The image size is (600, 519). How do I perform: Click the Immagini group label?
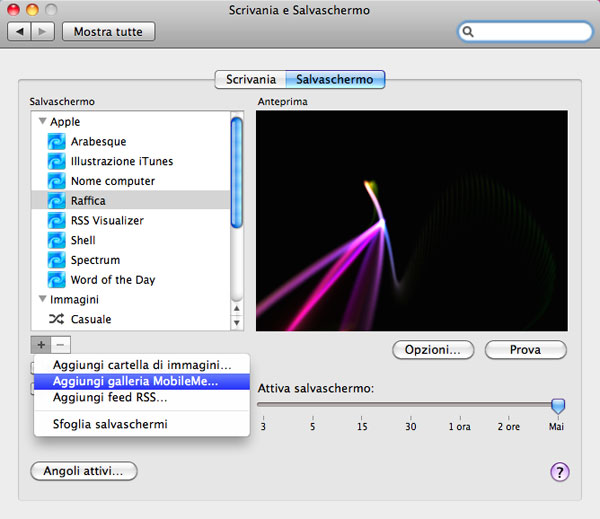74,299
